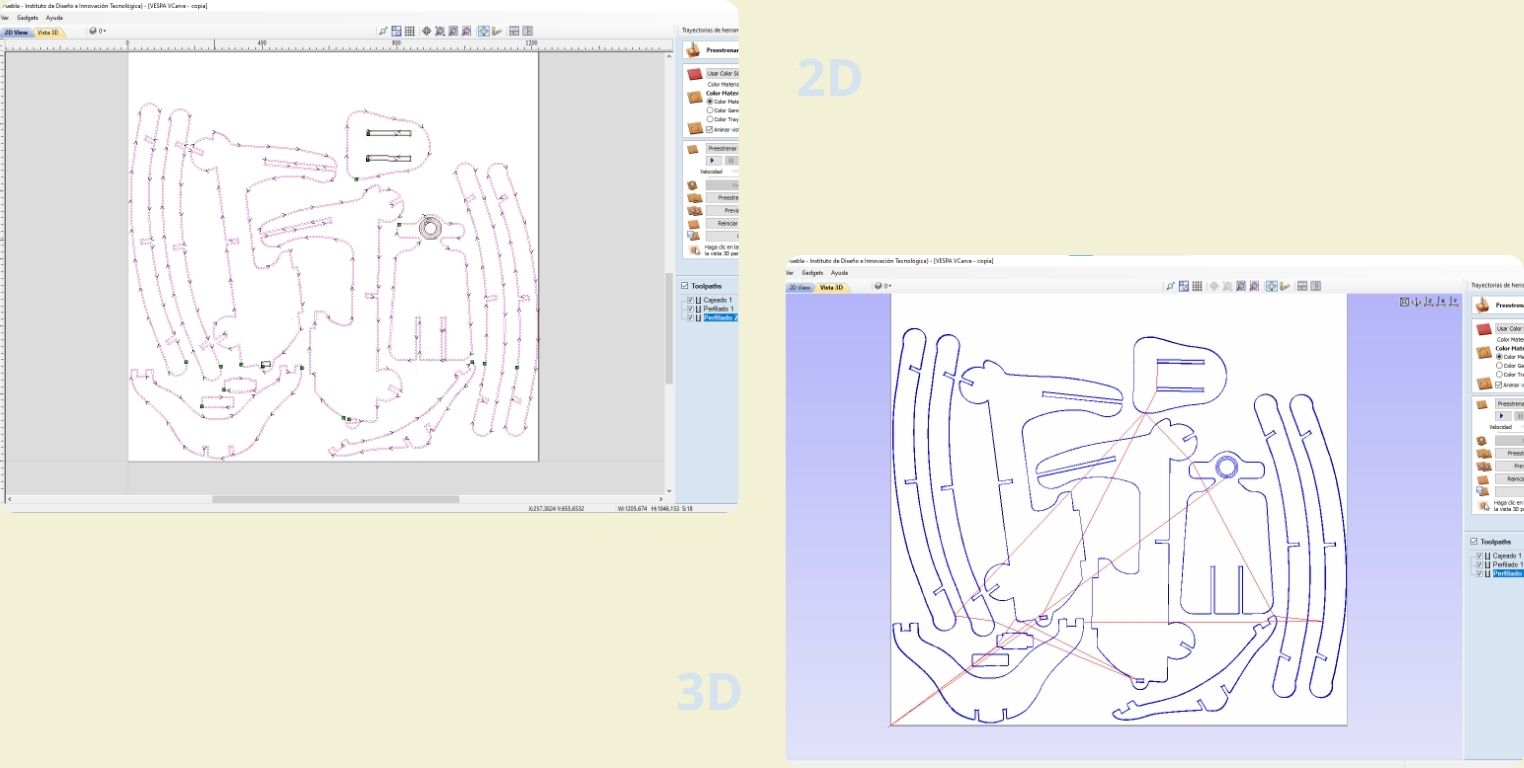
Task: Click Preestrenar button above play control, 3D window
Action: point(1509,403)
